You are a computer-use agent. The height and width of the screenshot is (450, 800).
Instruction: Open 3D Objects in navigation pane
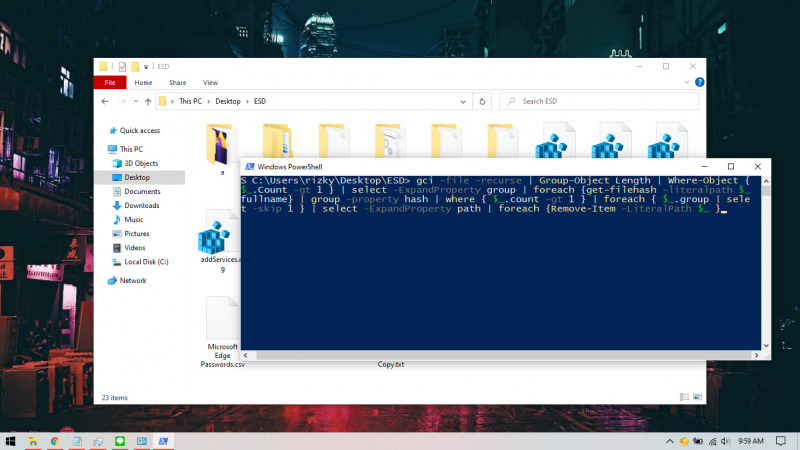pyautogui.click(x=135, y=163)
